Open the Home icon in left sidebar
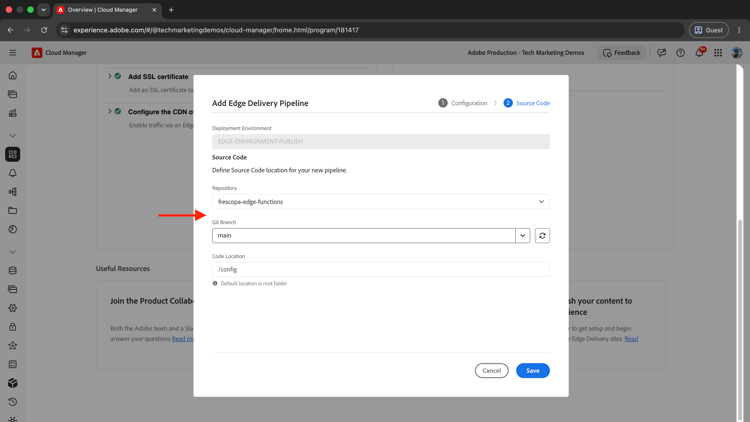Screen dimensions: 750x422 [x=12, y=76]
